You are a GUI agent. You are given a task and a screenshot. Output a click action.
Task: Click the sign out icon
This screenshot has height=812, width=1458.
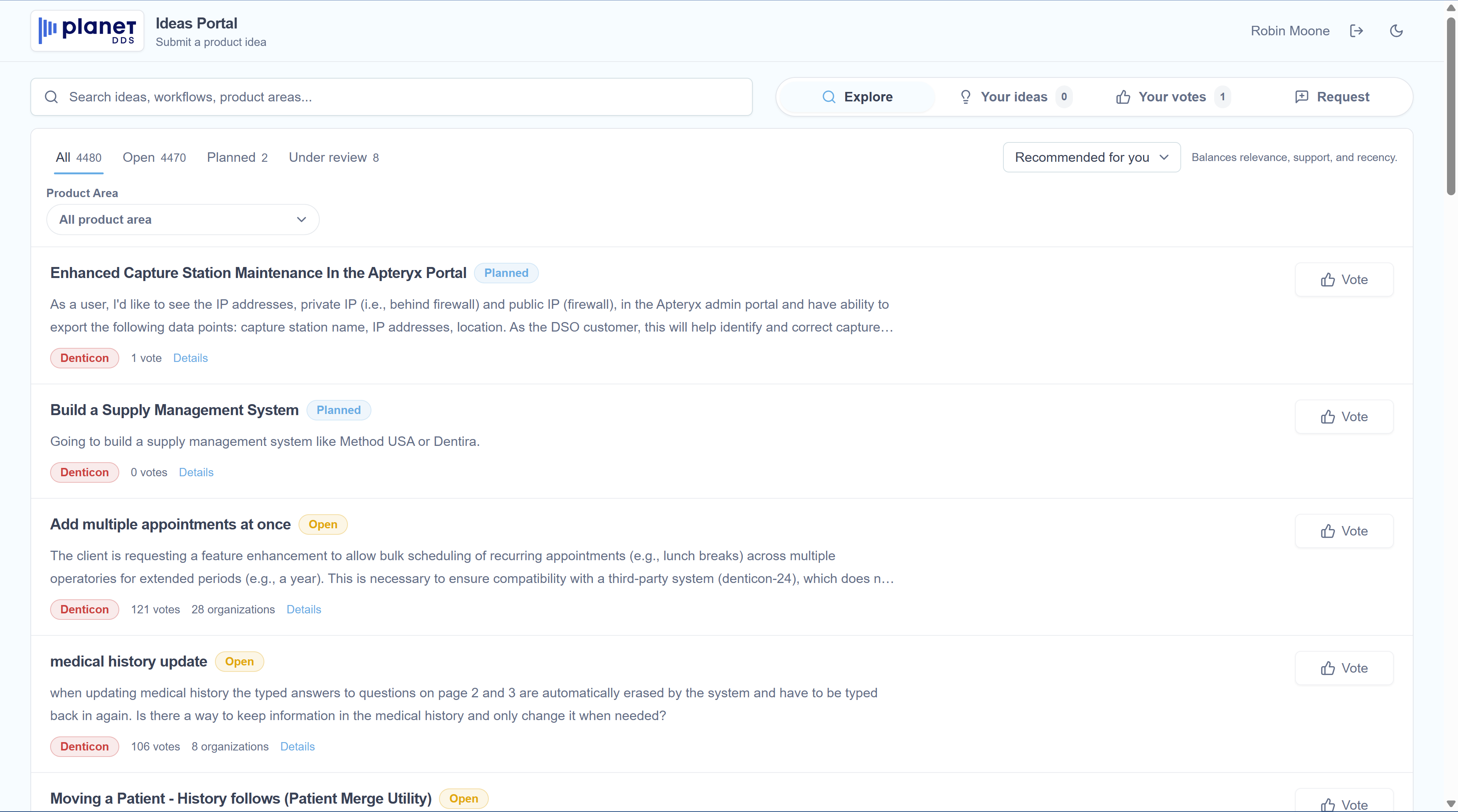tap(1357, 30)
